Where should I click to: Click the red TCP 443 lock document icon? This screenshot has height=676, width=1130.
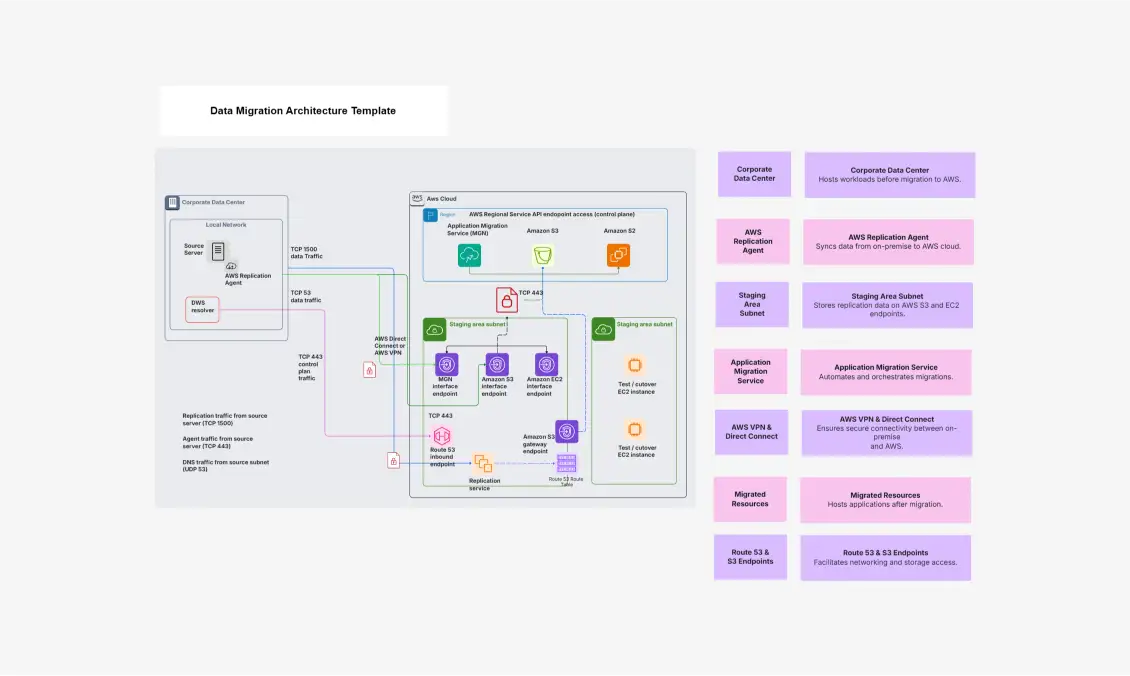(x=506, y=300)
